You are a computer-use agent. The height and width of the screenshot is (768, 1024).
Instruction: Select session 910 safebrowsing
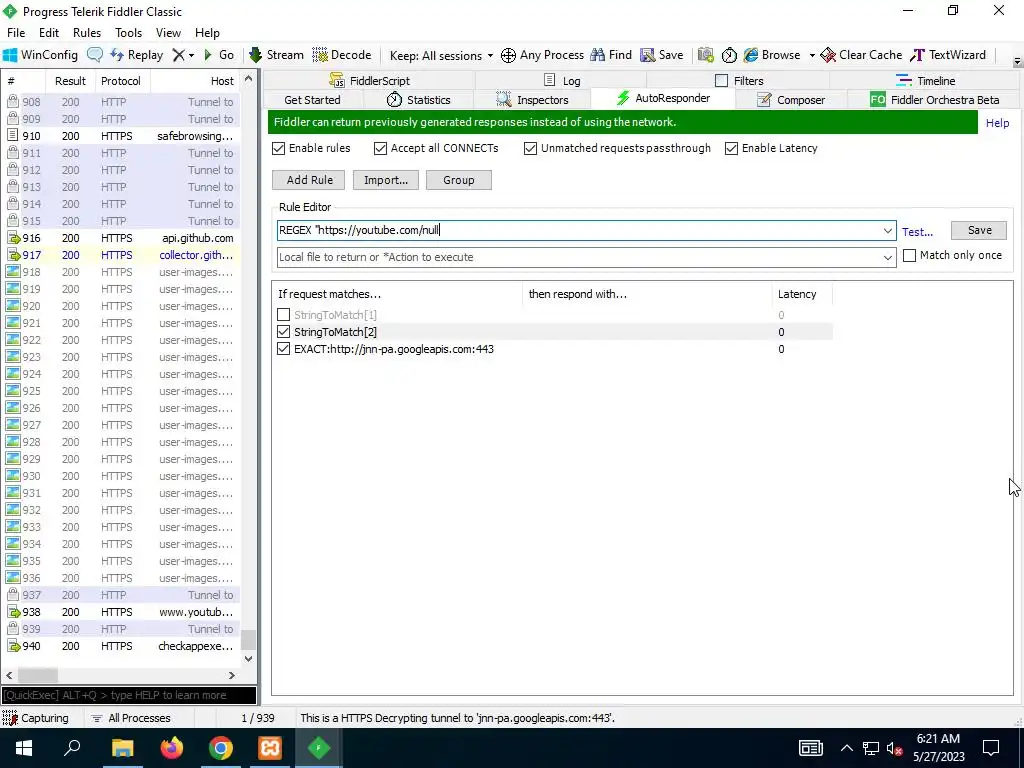click(121, 136)
